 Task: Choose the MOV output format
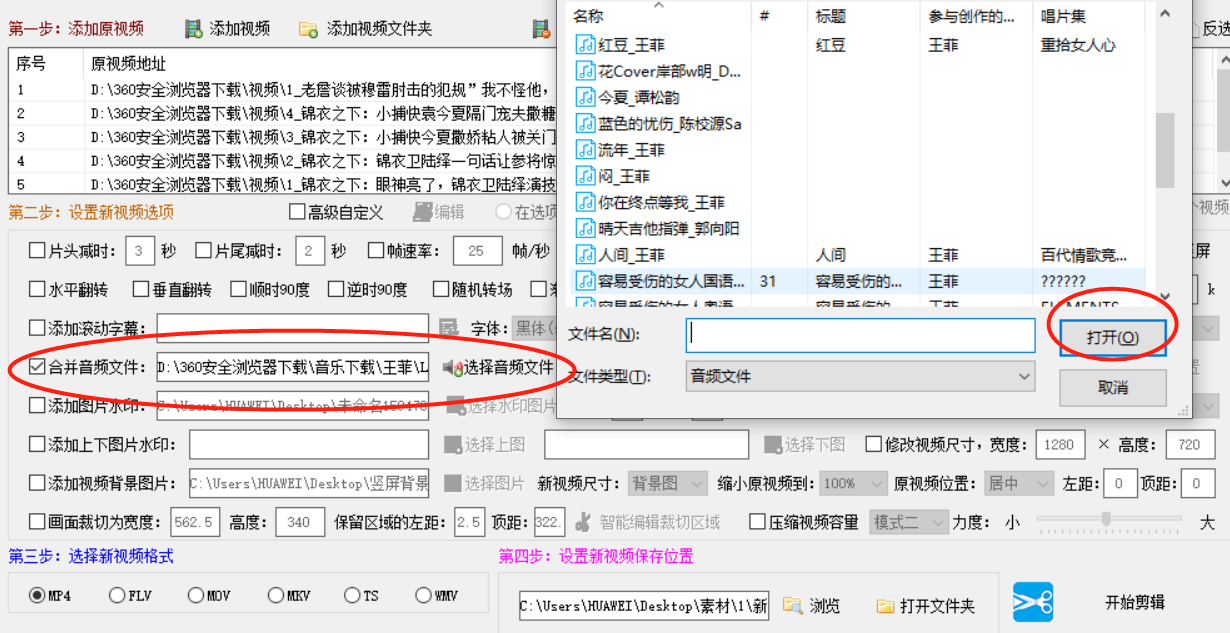pos(194,595)
